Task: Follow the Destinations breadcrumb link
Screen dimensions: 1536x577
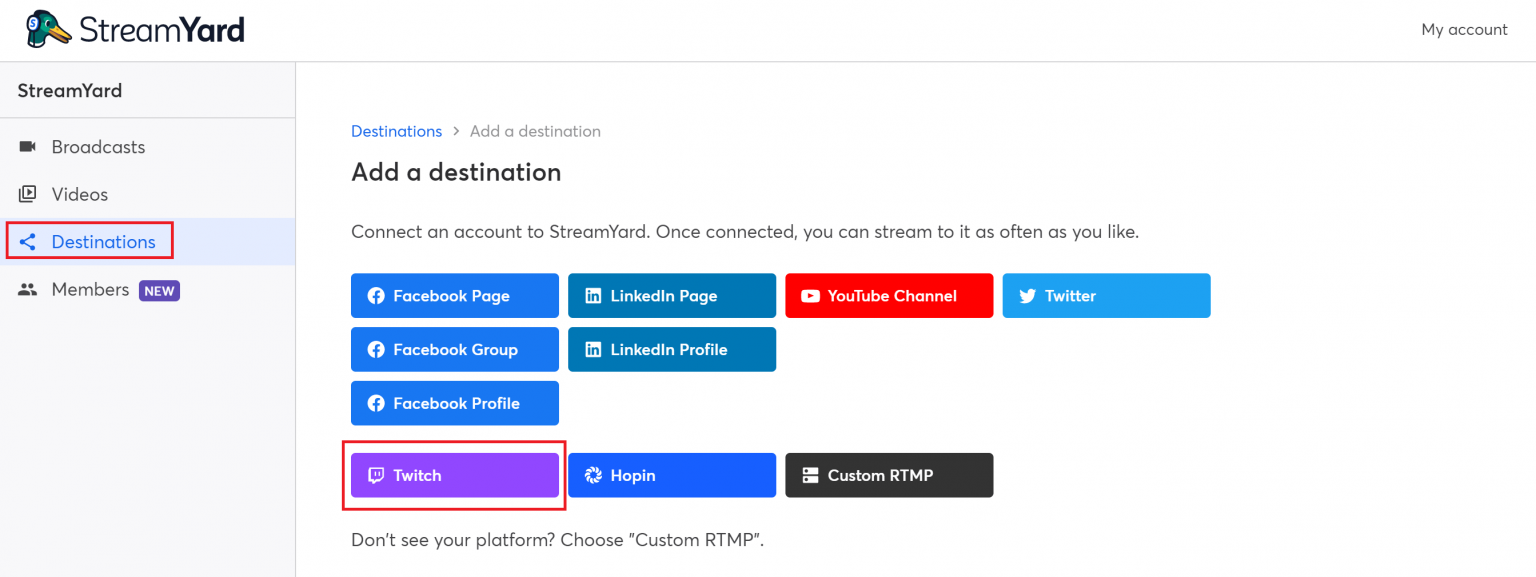Action: (396, 131)
